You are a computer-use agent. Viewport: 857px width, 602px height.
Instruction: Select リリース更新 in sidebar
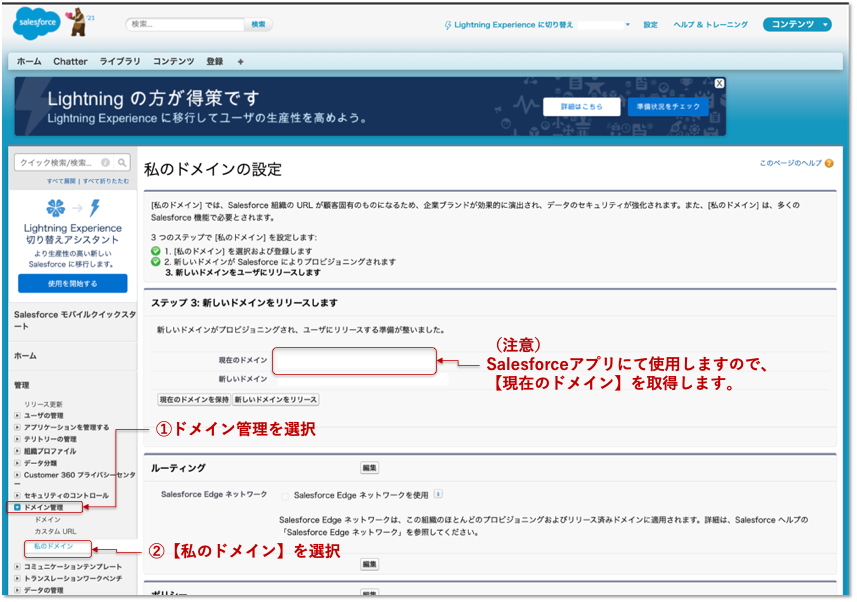43,404
